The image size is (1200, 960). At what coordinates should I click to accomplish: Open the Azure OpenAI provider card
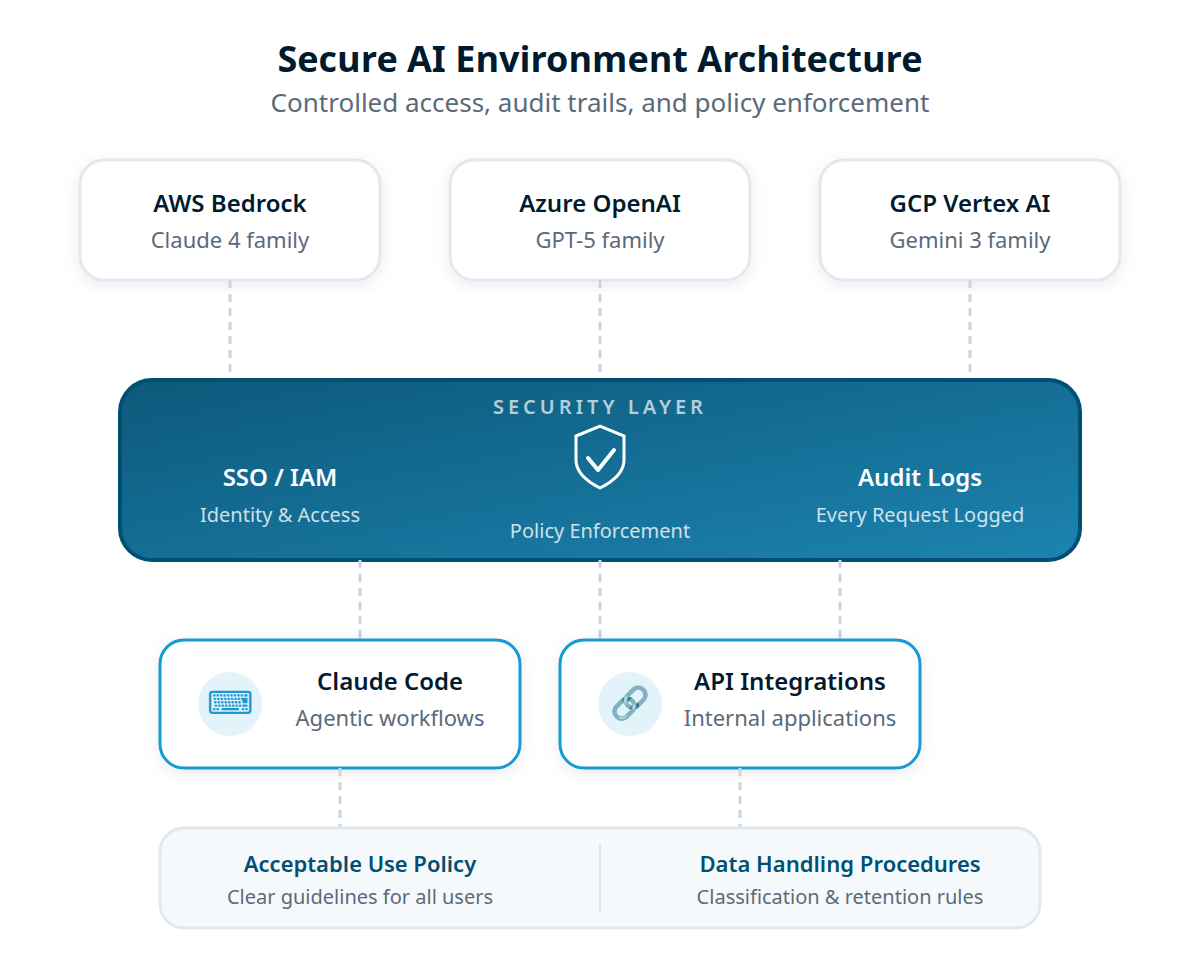click(x=600, y=219)
